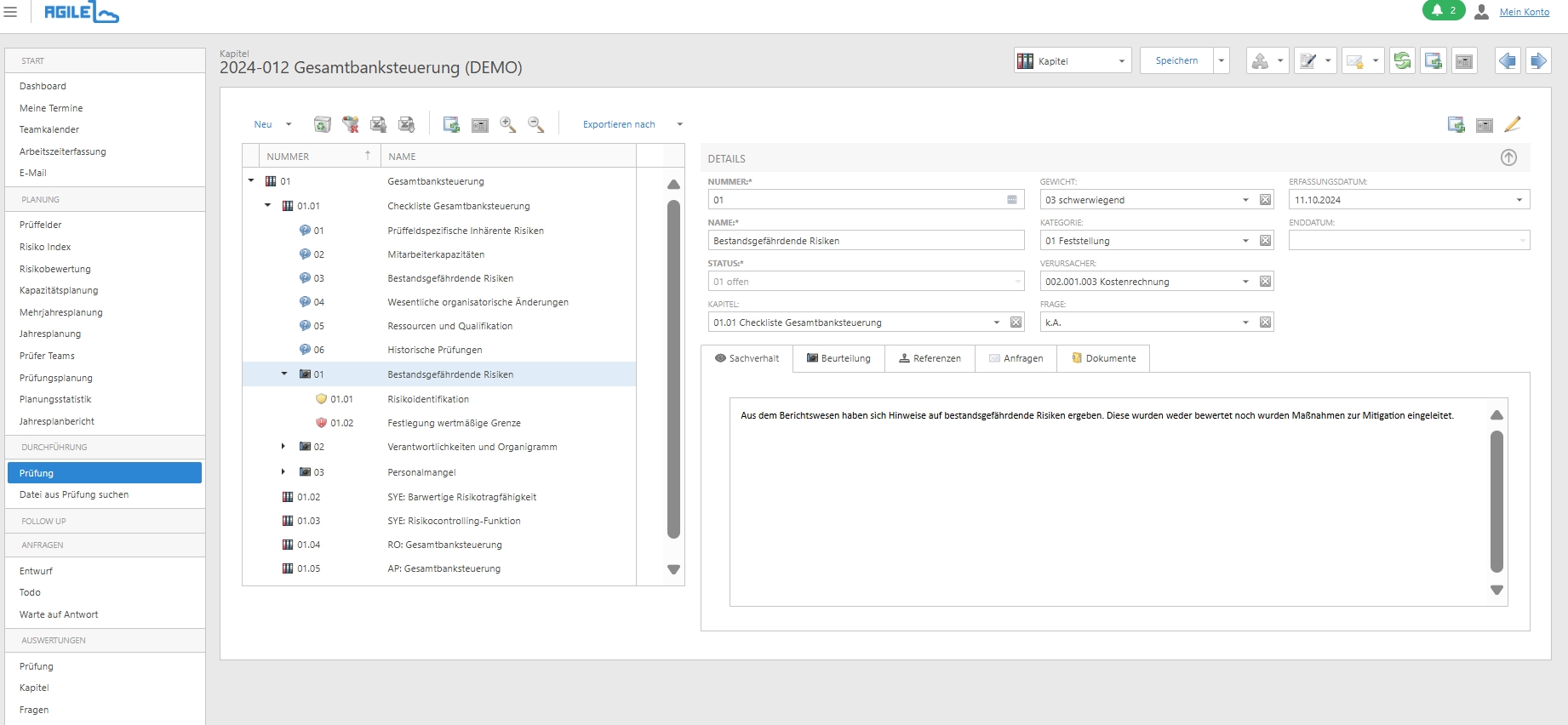Open the Exportieren nach dropdown

[679, 124]
